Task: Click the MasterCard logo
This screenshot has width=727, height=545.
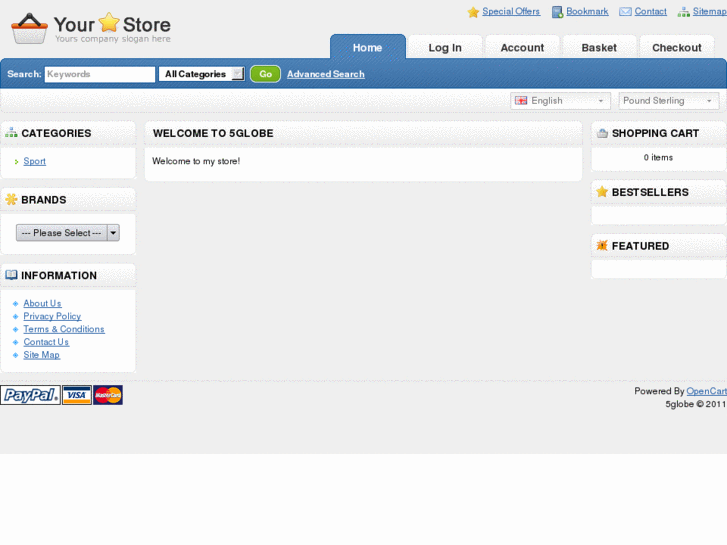Action: (108, 395)
